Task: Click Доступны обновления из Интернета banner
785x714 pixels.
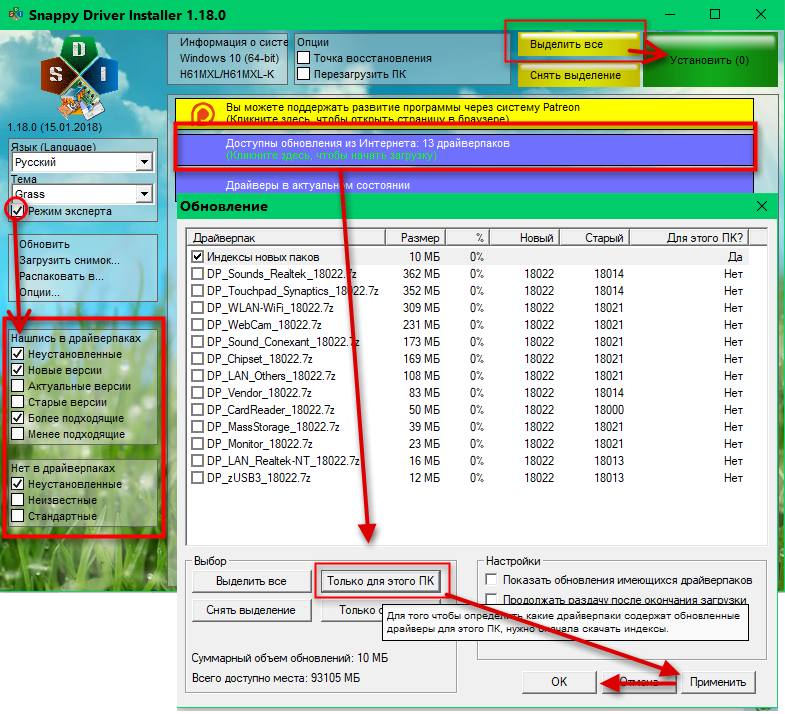Action: pyautogui.click(x=465, y=149)
